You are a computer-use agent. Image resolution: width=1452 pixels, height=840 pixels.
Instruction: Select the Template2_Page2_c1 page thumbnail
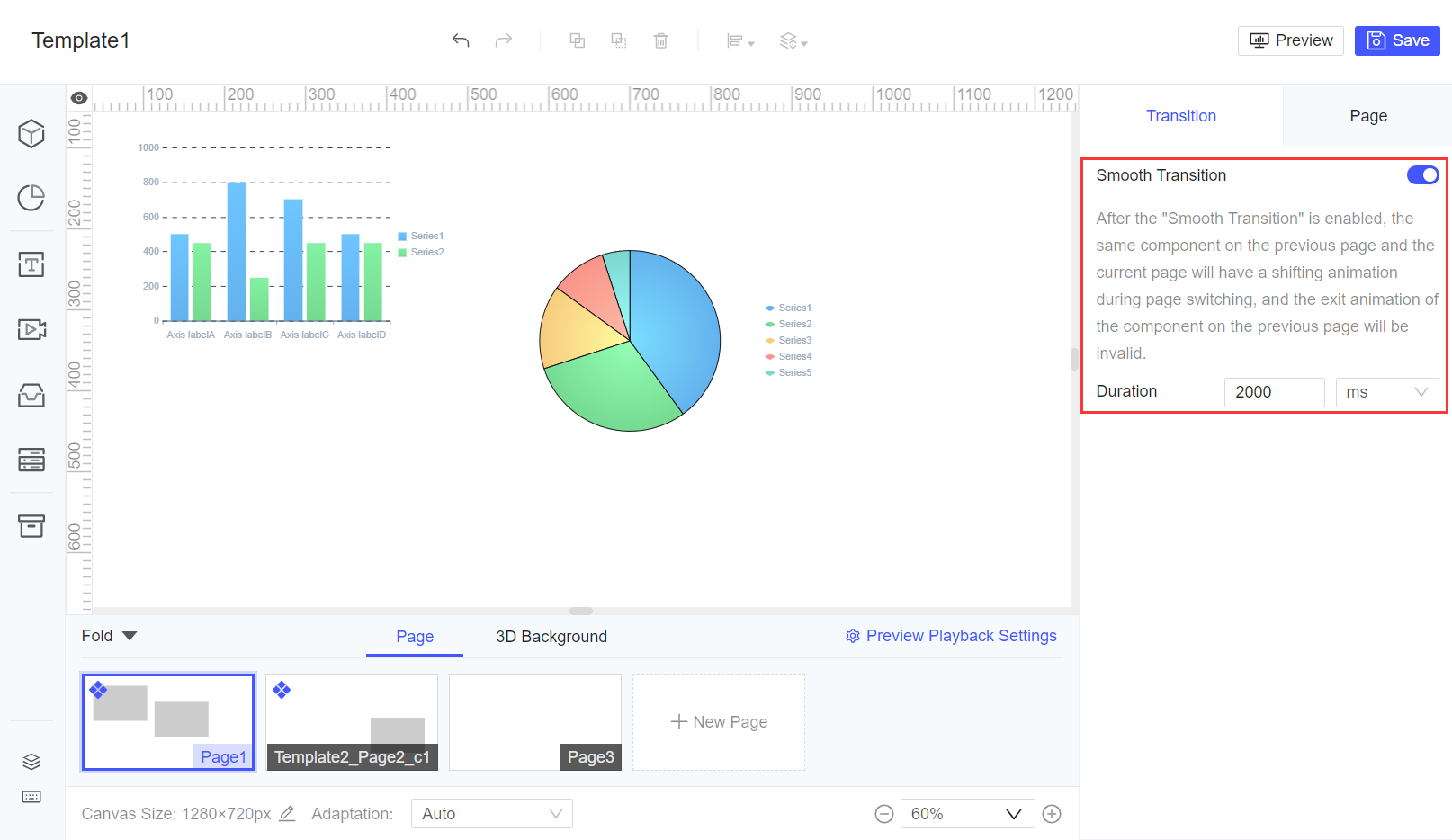click(x=352, y=721)
